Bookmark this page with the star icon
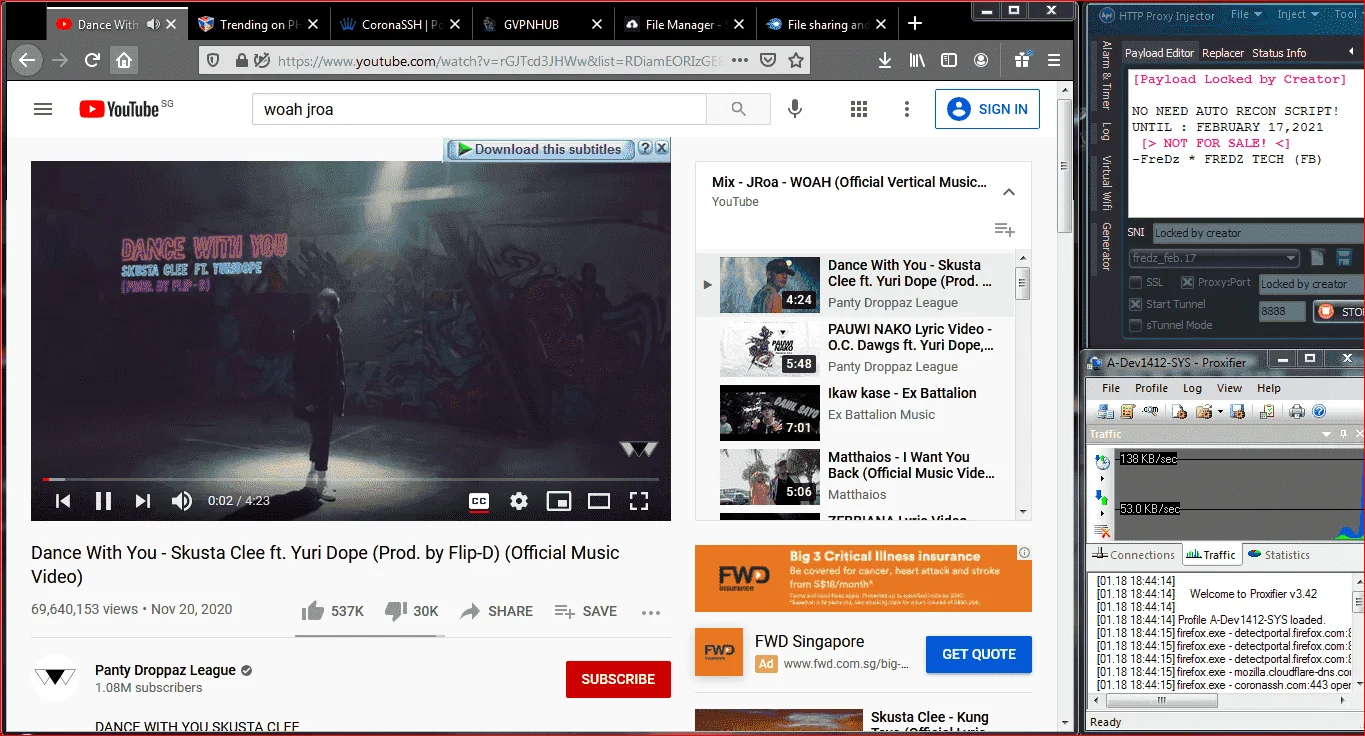 point(796,60)
